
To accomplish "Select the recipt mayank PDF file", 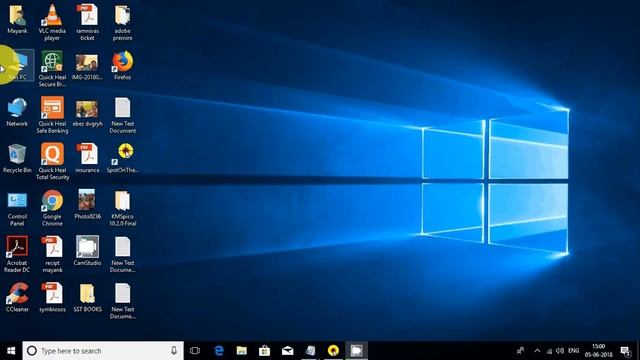I will tap(52, 255).
